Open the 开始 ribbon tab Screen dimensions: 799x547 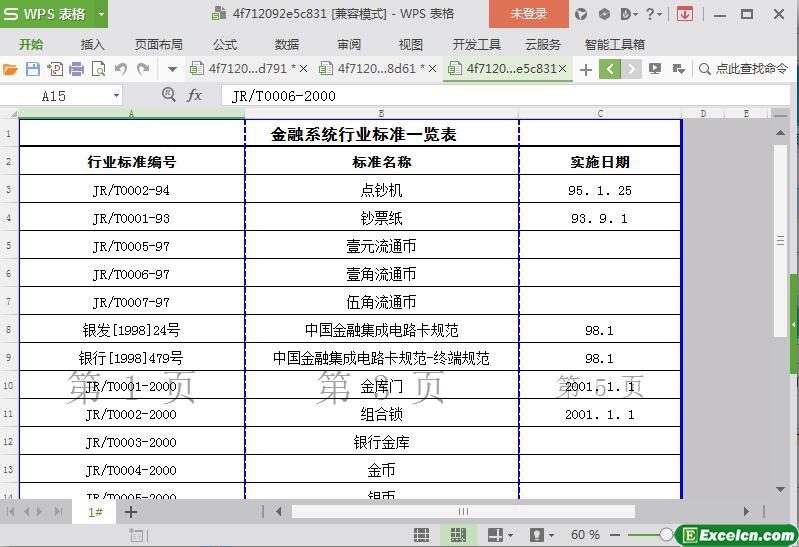(31, 44)
